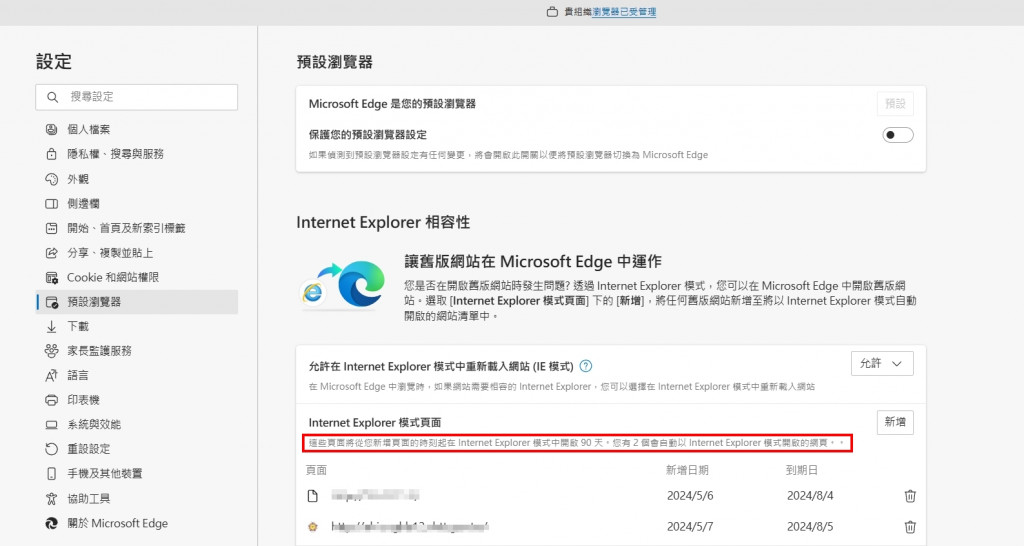Click the 頁面 column header
This screenshot has height=546, width=1024.
(x=317, y=470)
